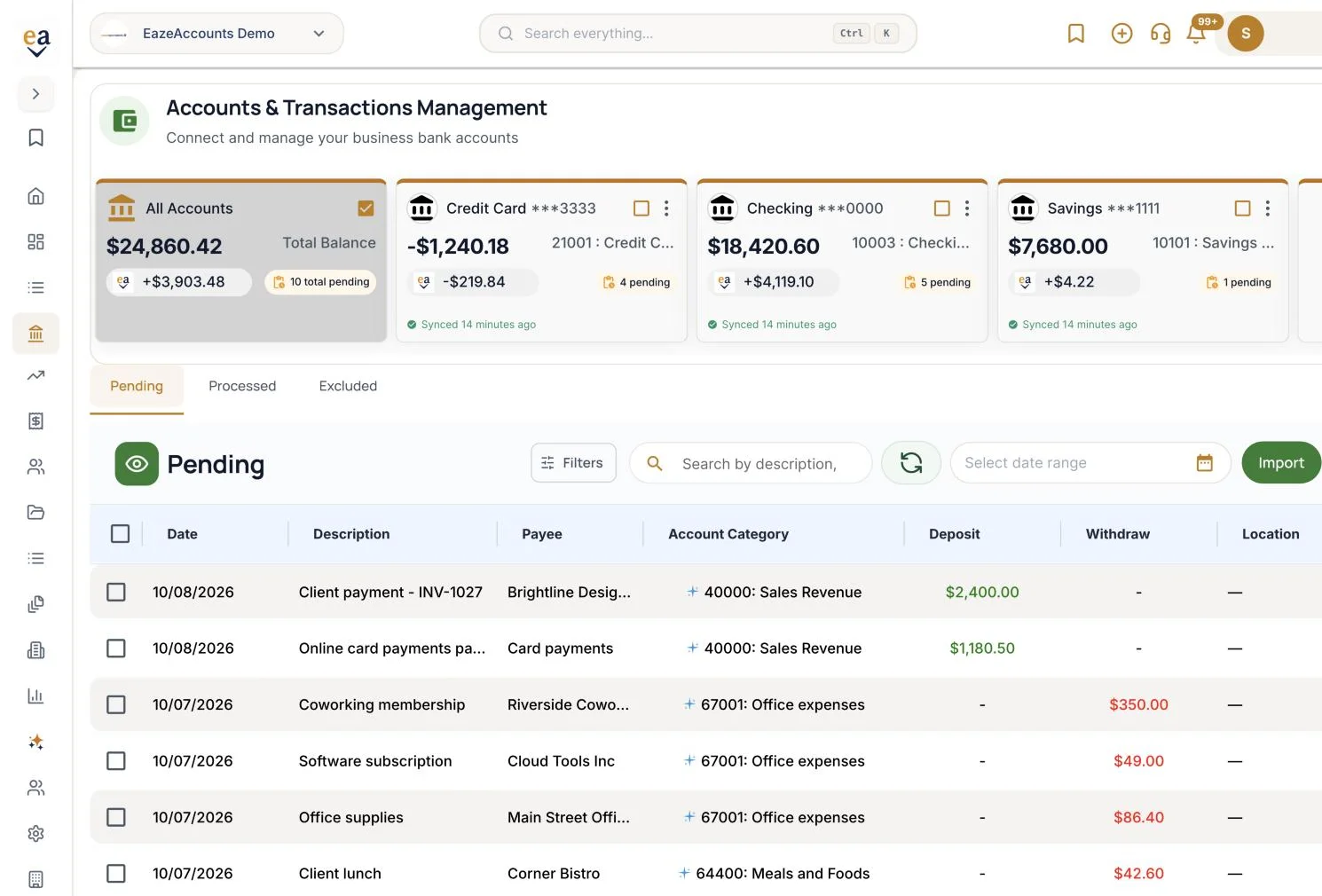Viewport: 1322px width, 896px height.
Task: Click the Search by description field
Action: point(751,463)
